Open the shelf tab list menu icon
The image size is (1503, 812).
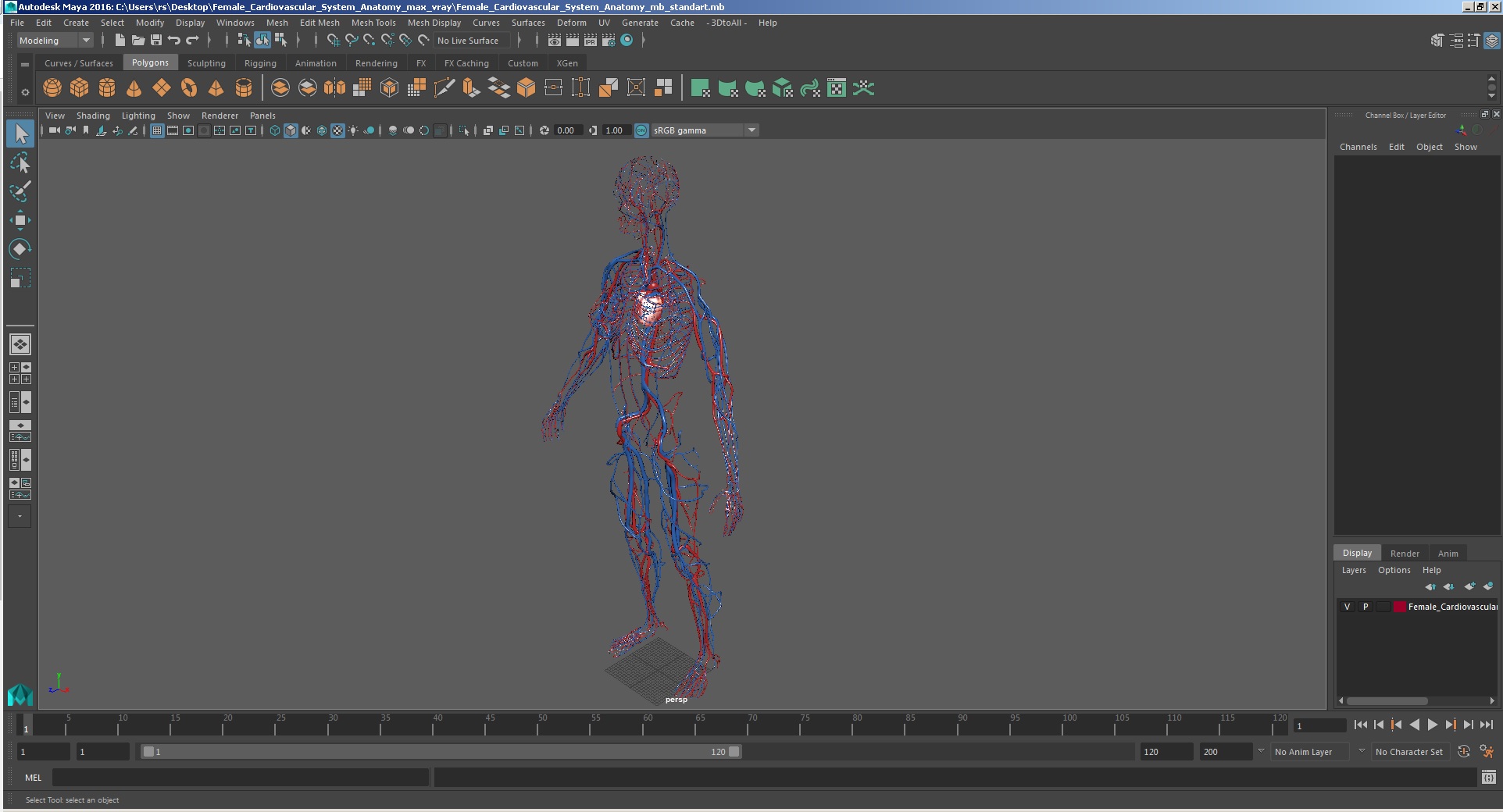pos(25,64)
